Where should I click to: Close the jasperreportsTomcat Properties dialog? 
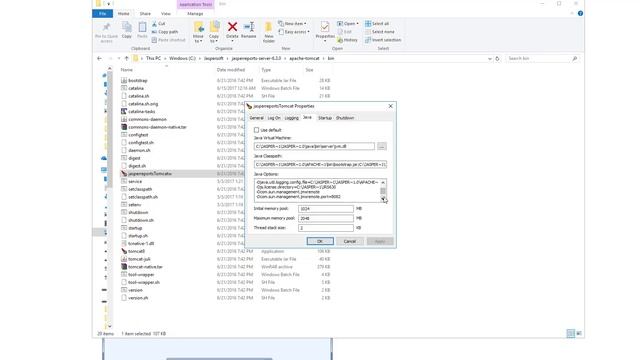point(391,106)
